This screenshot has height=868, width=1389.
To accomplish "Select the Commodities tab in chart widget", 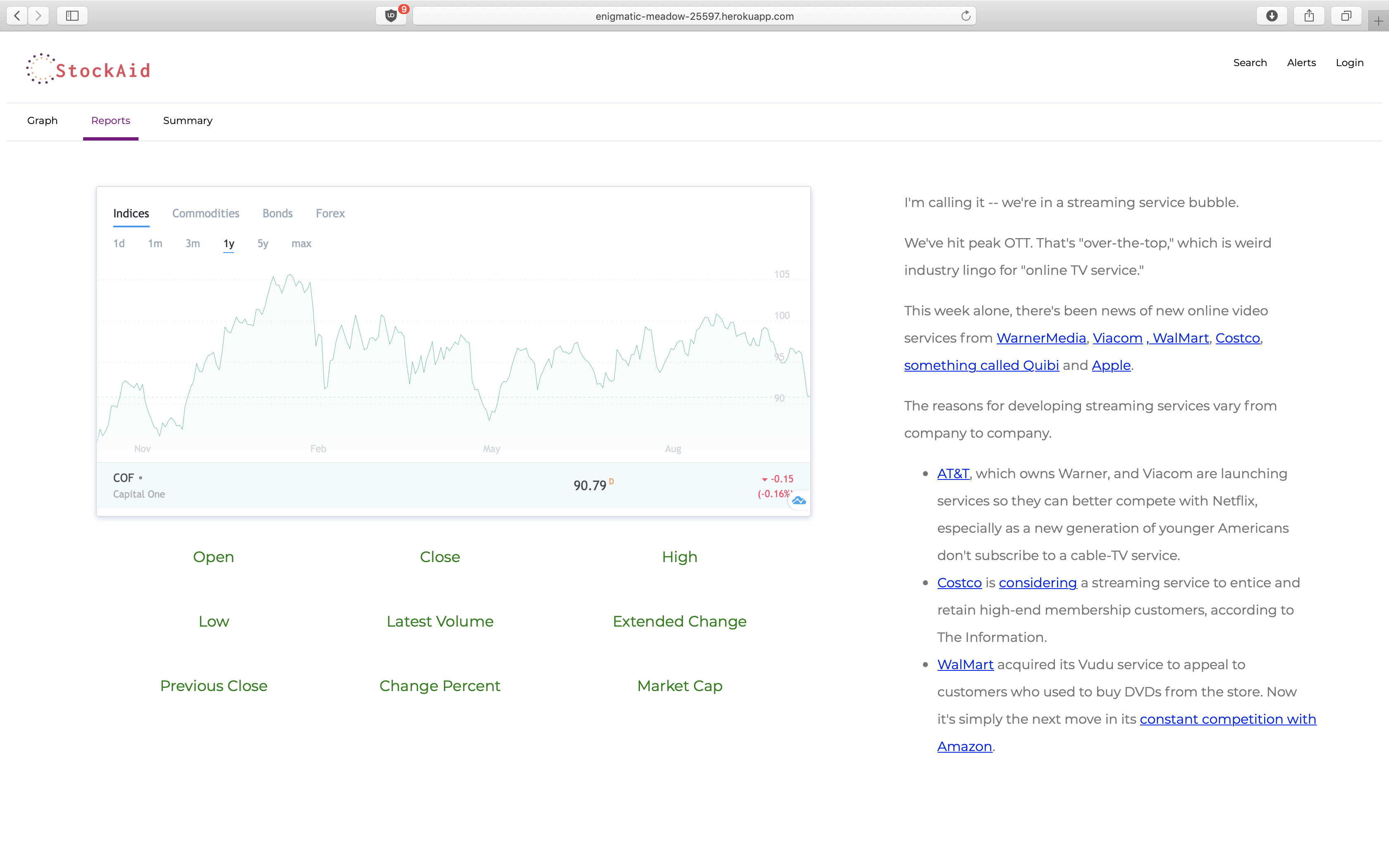I will (x=205, y=214).
